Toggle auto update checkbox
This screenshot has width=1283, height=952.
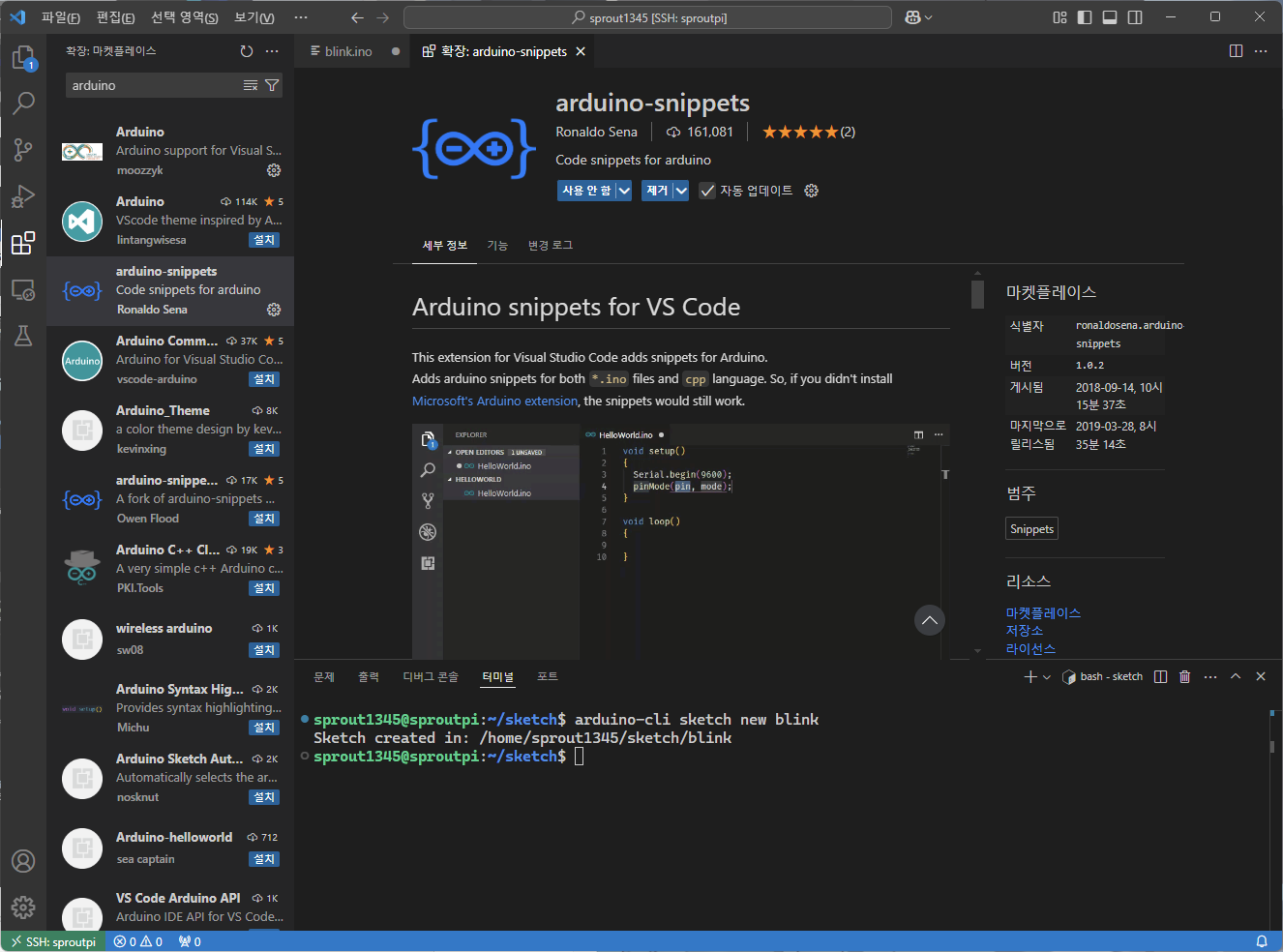(x=707, y=191)
